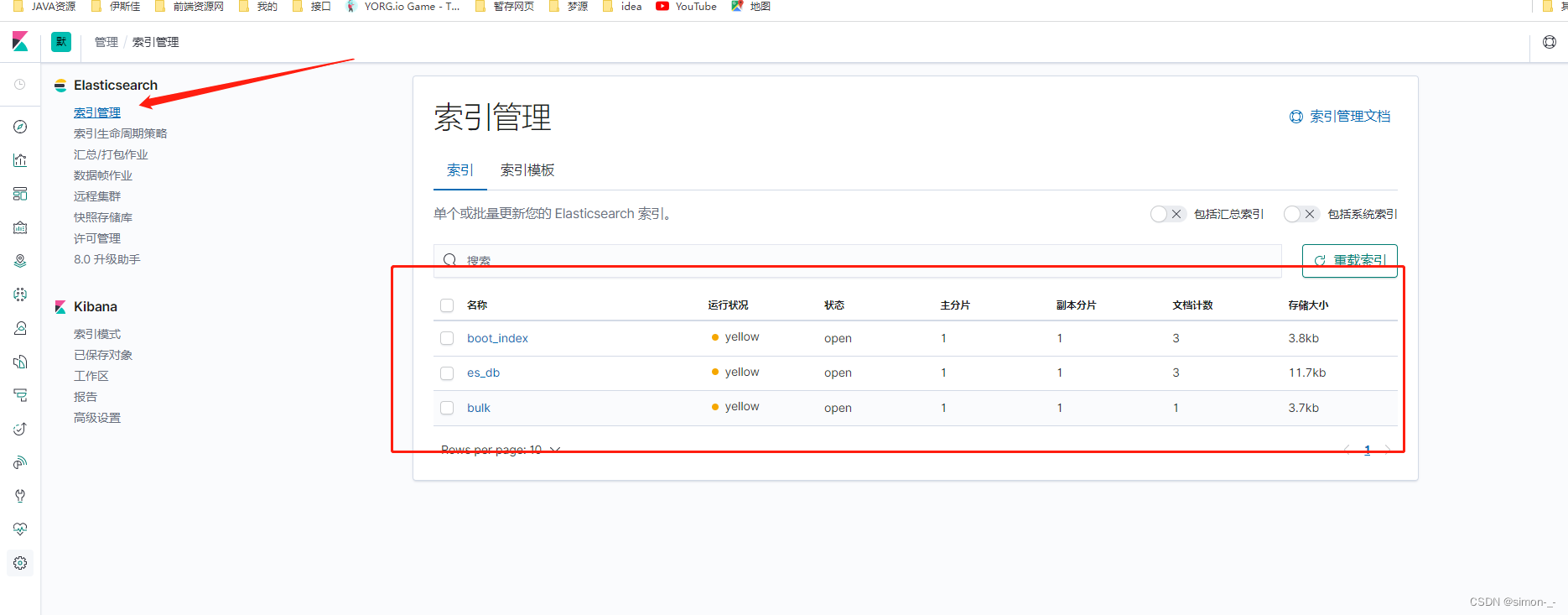Check the boot_index row checkbox

coord(447,338)
